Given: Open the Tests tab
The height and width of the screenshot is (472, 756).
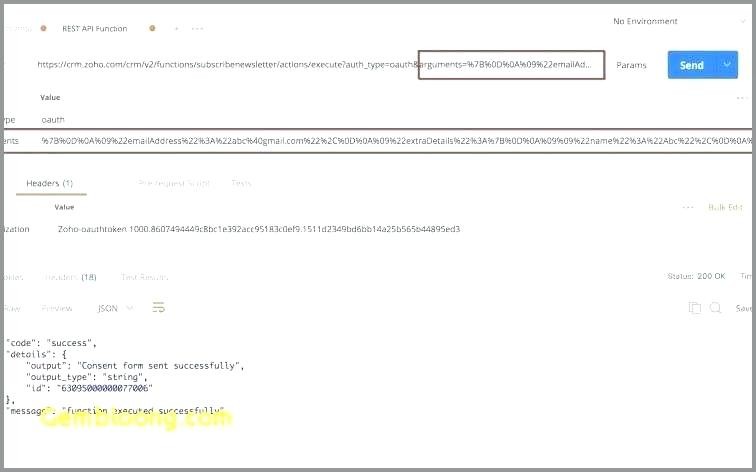Looking at the screenshot, I should 241,183.
